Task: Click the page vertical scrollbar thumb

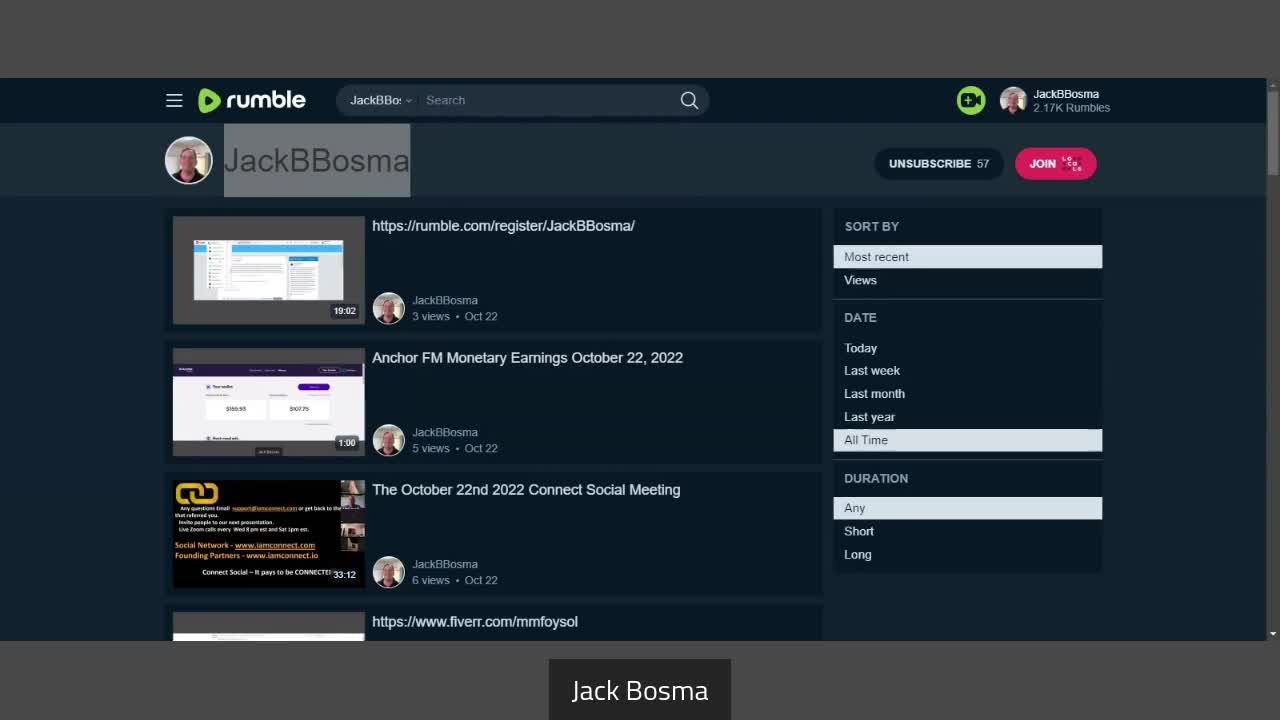Action: (1273, 132)
